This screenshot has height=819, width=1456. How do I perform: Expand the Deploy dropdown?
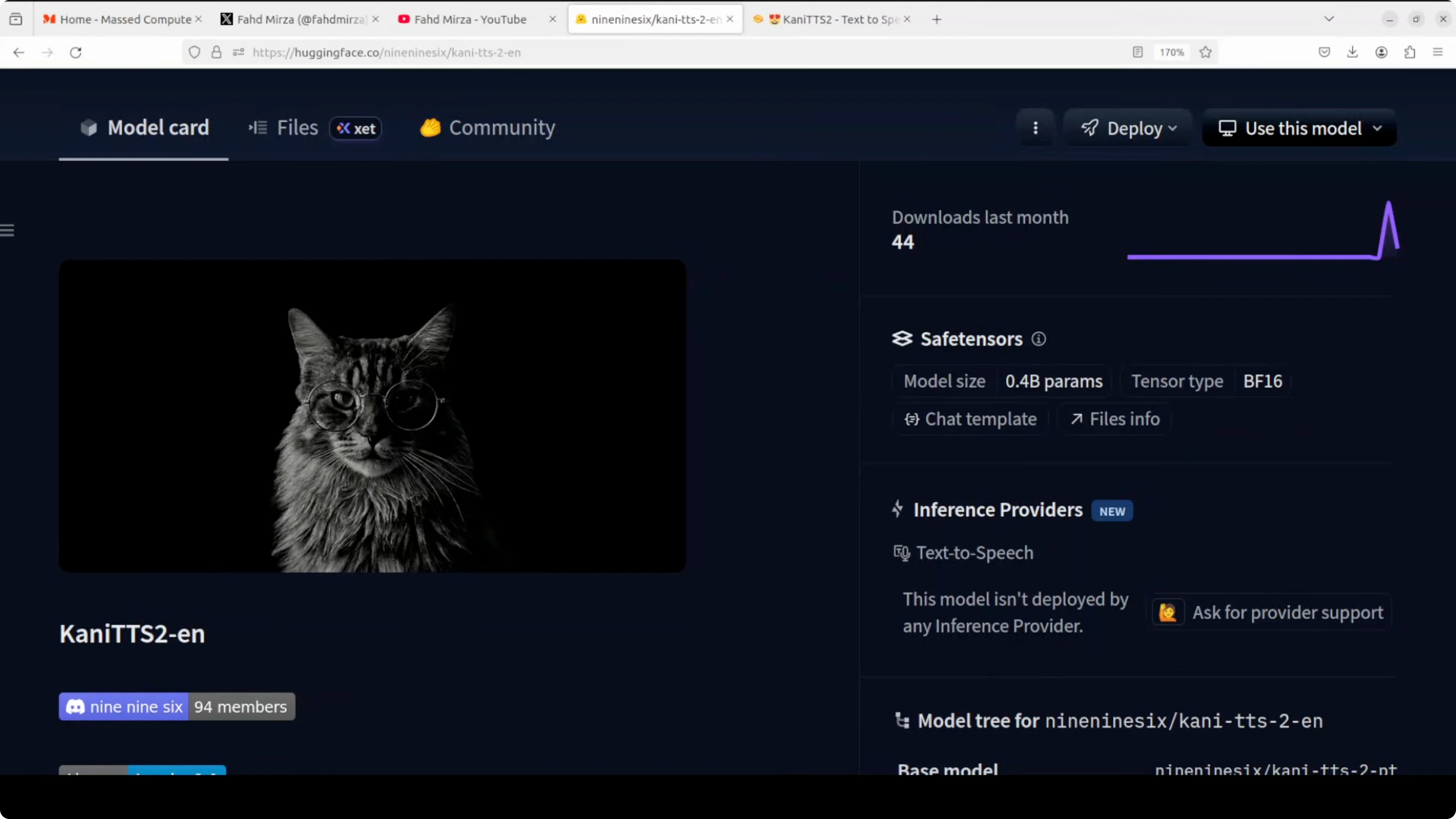coord(1128,128)
